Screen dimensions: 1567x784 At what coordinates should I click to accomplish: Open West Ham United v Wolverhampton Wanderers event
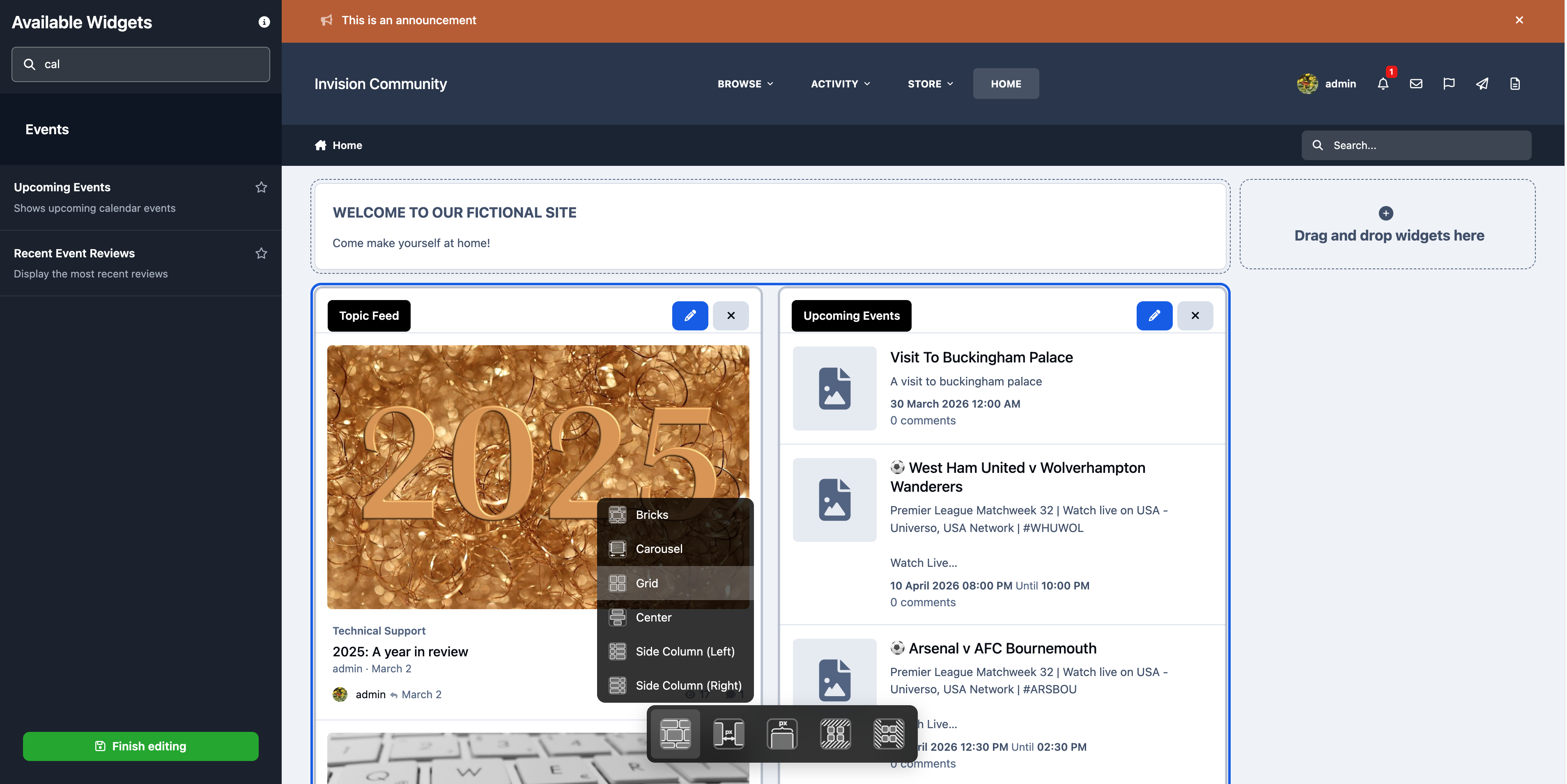(1018, 477)
